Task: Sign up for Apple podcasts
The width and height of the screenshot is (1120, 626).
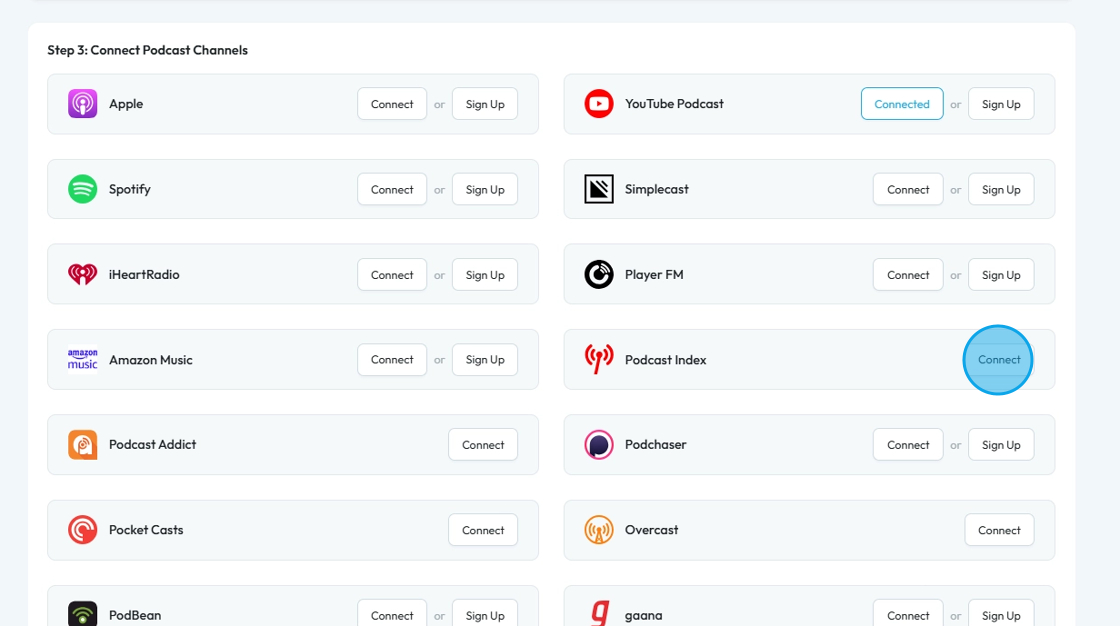Action: point(485,104)
